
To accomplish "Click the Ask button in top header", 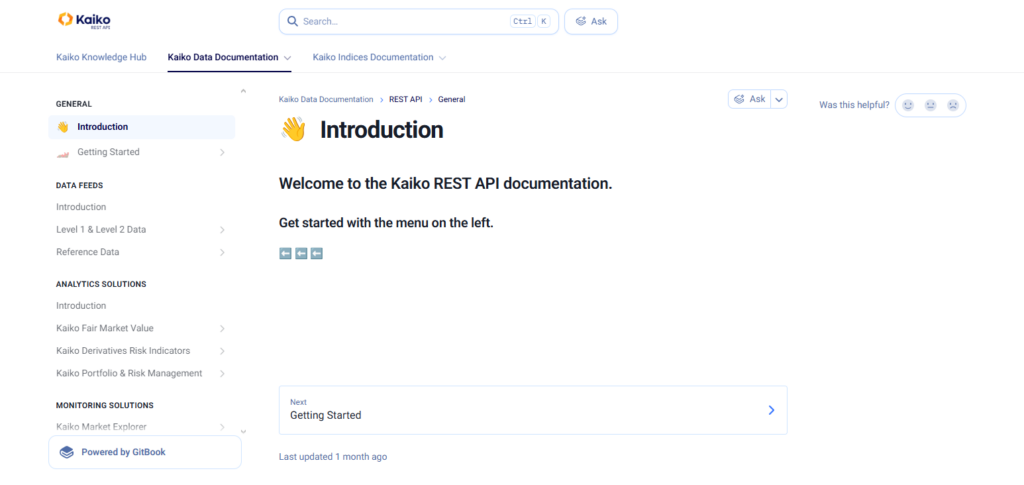I will coord(591,22).
